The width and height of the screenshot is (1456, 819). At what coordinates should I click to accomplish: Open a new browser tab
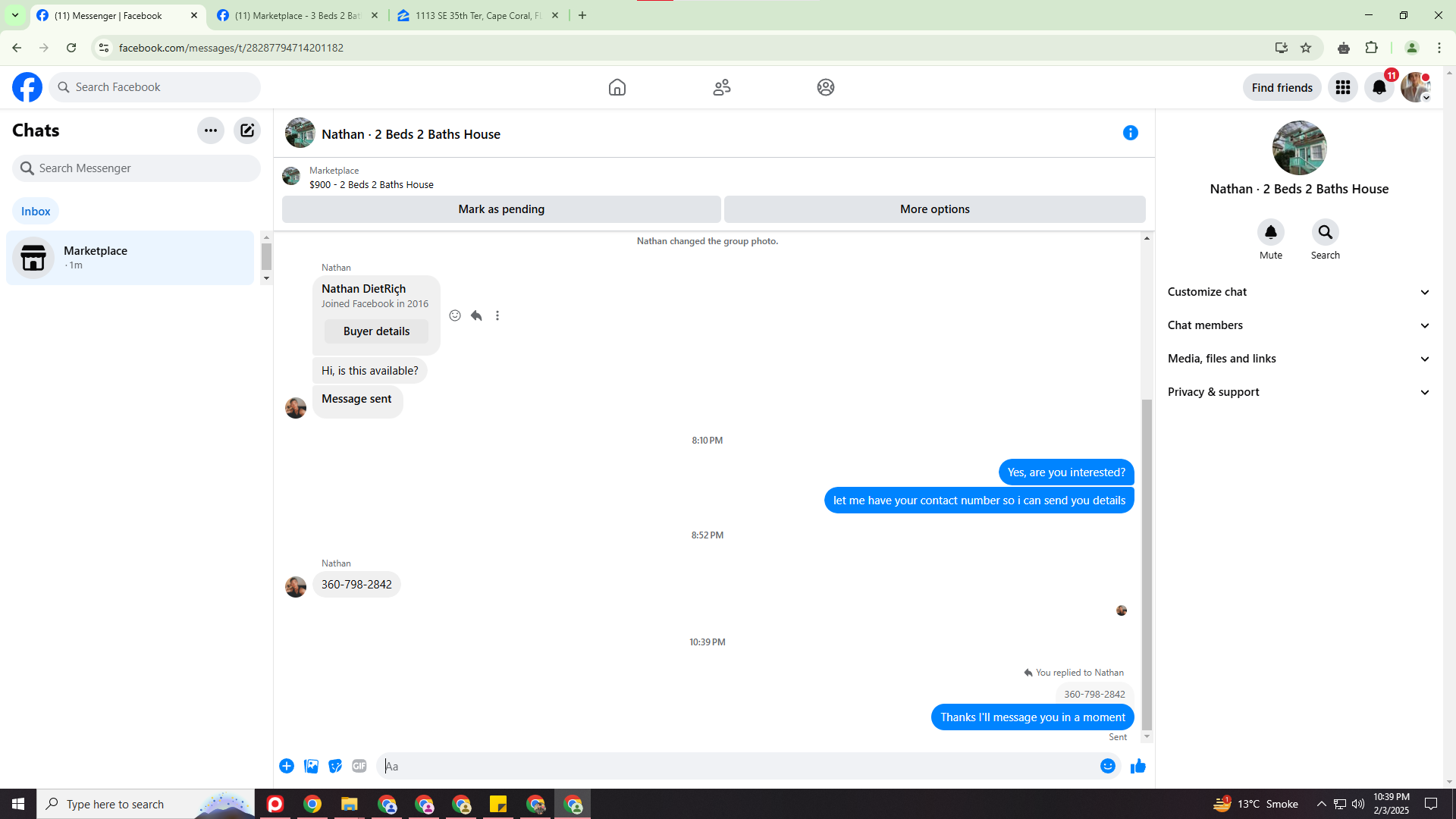click(x=582, y=15)
